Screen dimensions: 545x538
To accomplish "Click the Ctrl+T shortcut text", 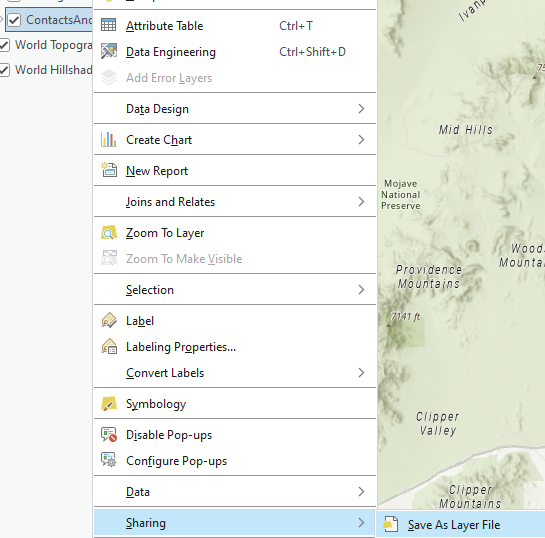I will coord(296,26).
